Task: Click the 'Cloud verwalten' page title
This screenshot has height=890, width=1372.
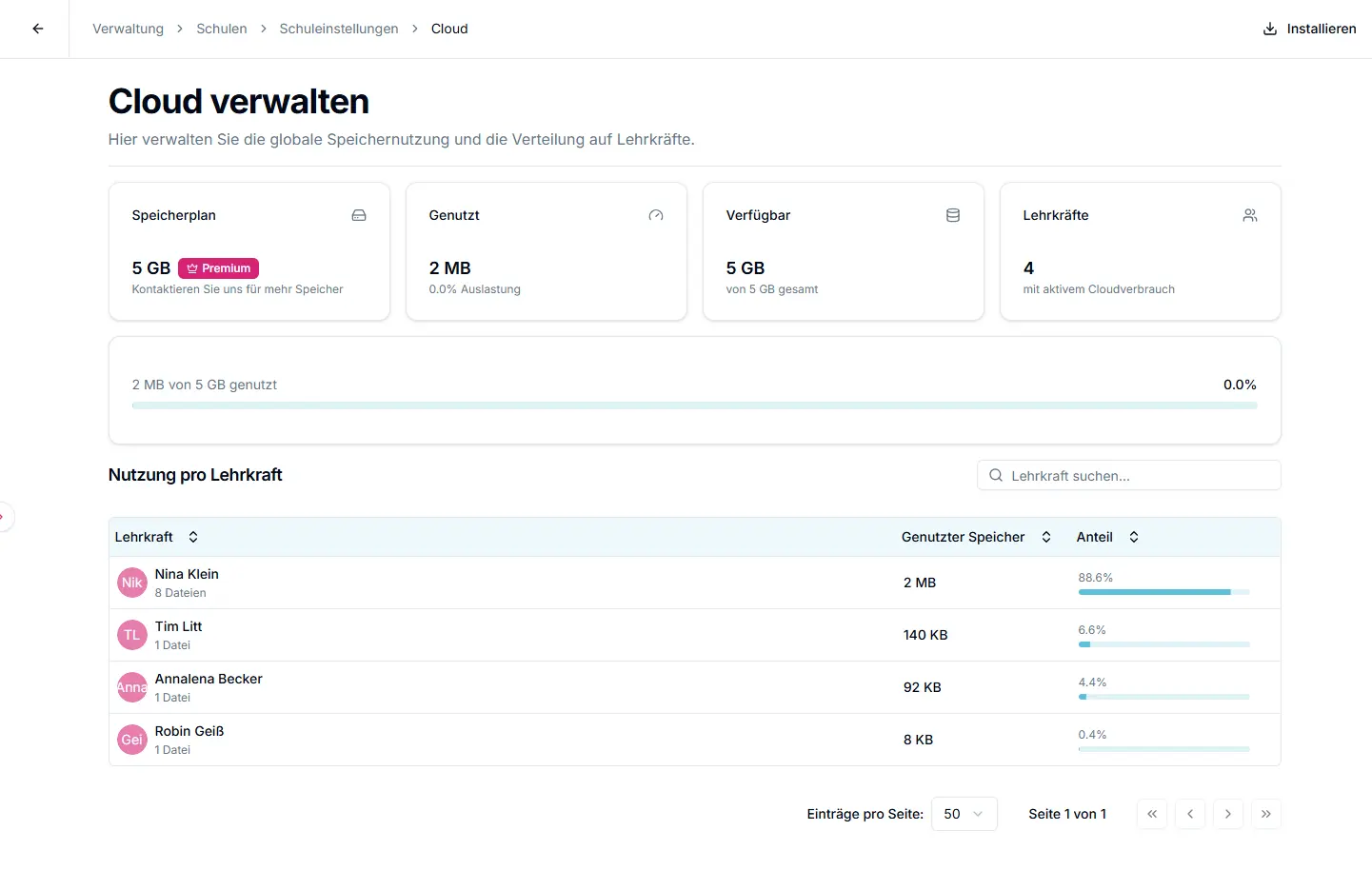Action: click(239, 102)
